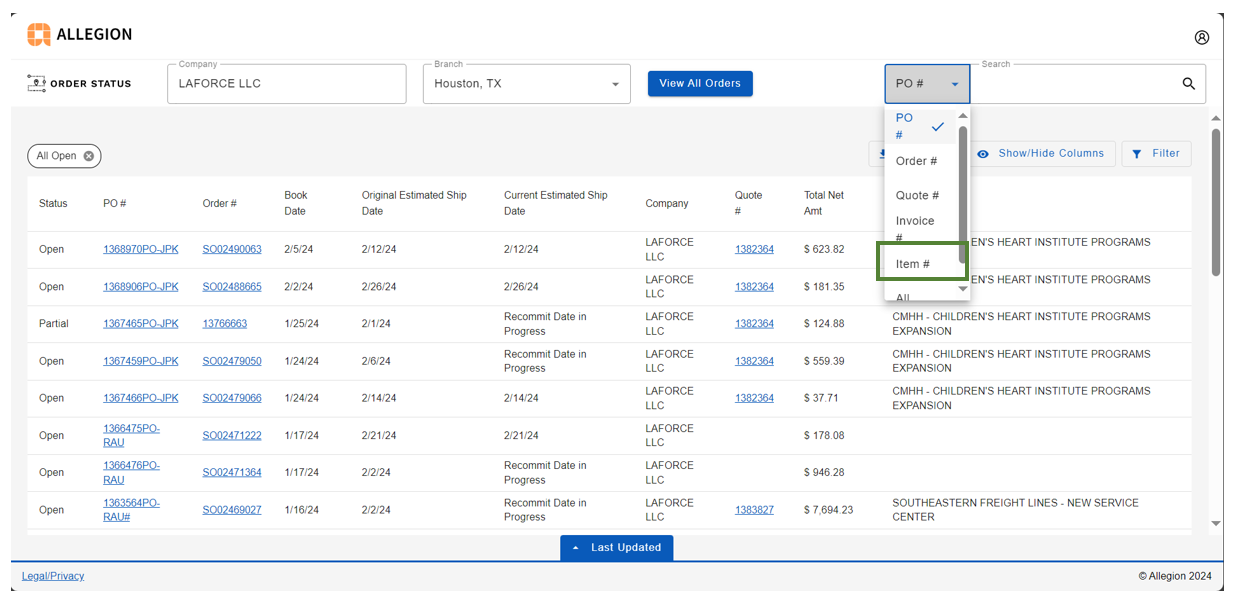Choose Item # from the search options

pos(920,264)
